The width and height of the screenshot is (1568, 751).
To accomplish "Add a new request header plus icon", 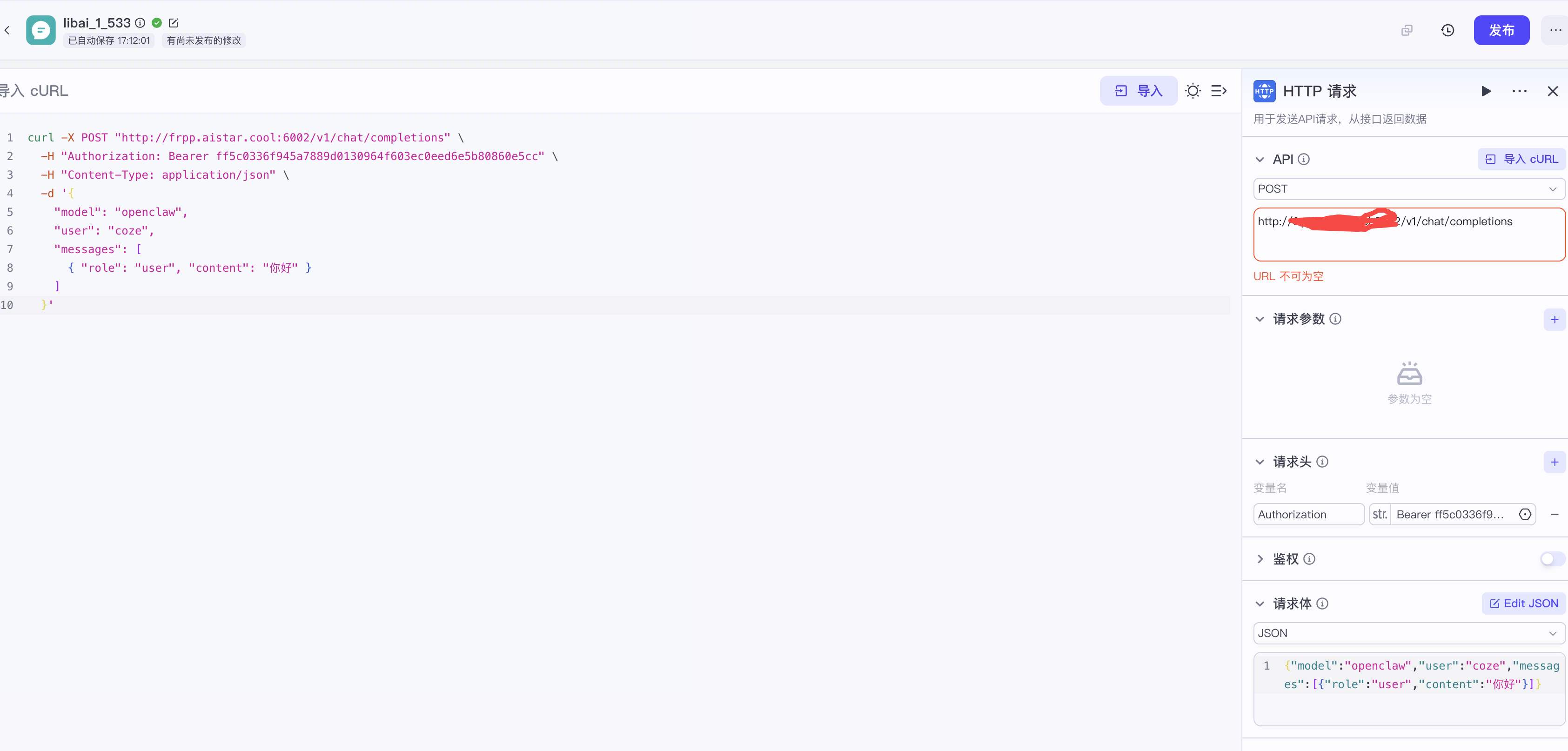I will point(1554,462).
